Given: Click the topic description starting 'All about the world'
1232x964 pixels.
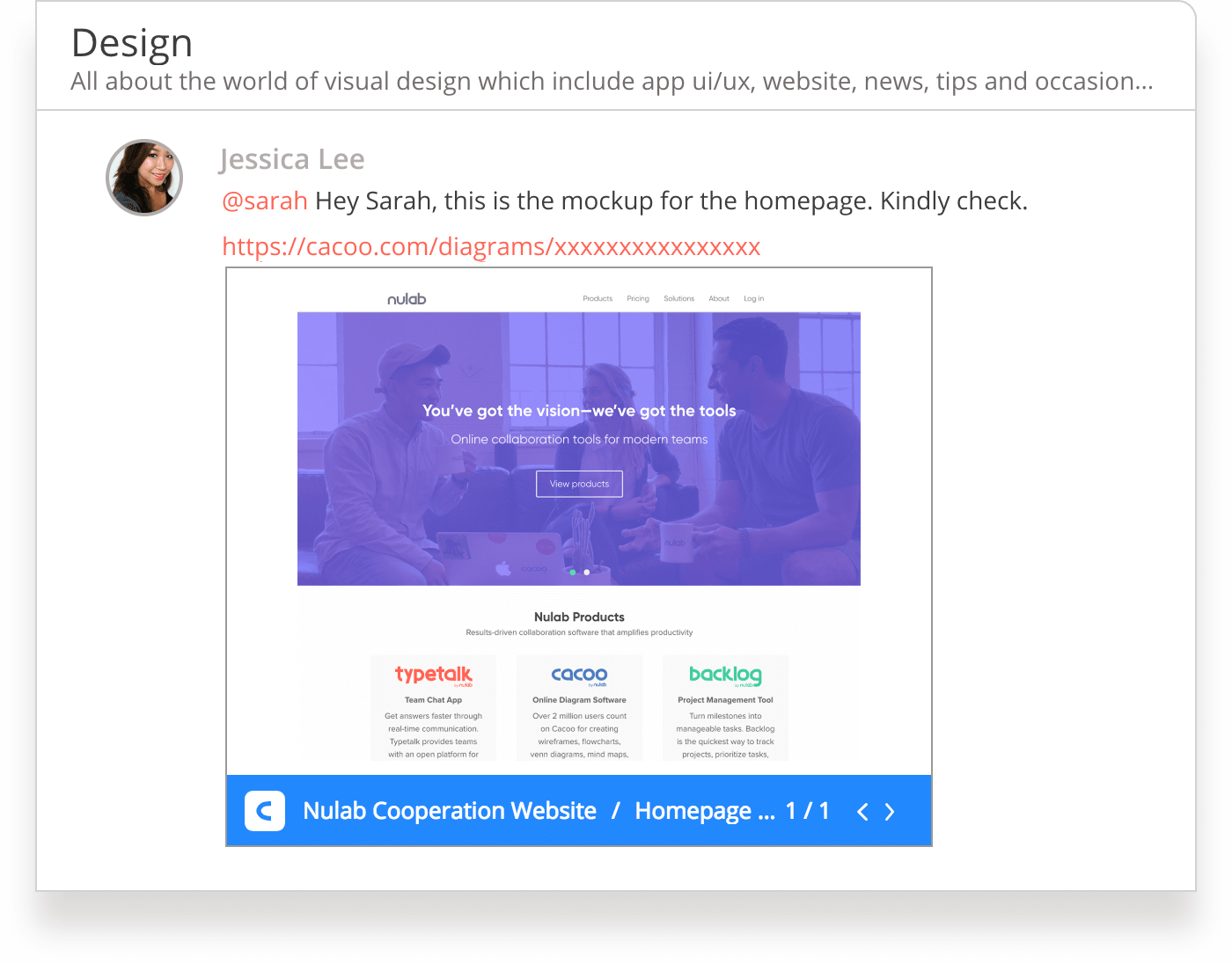Looking at the screenshot, I should click(x=612, y=82).
